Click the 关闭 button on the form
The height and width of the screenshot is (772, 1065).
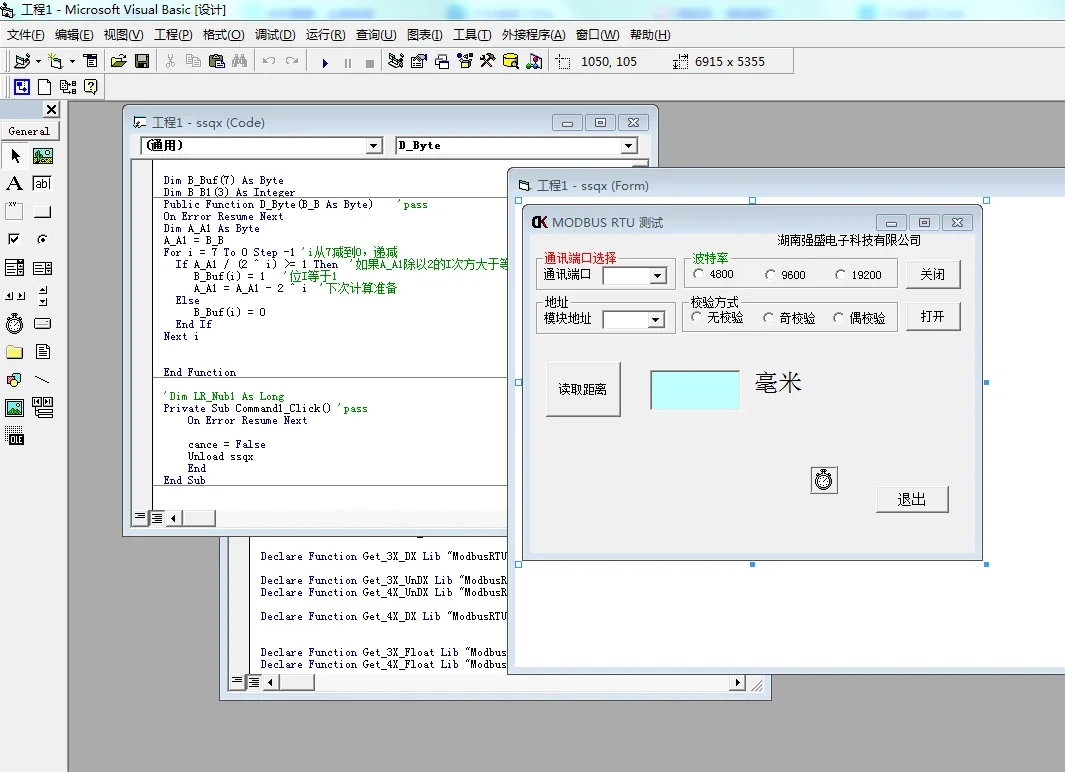tap(933, 274)
